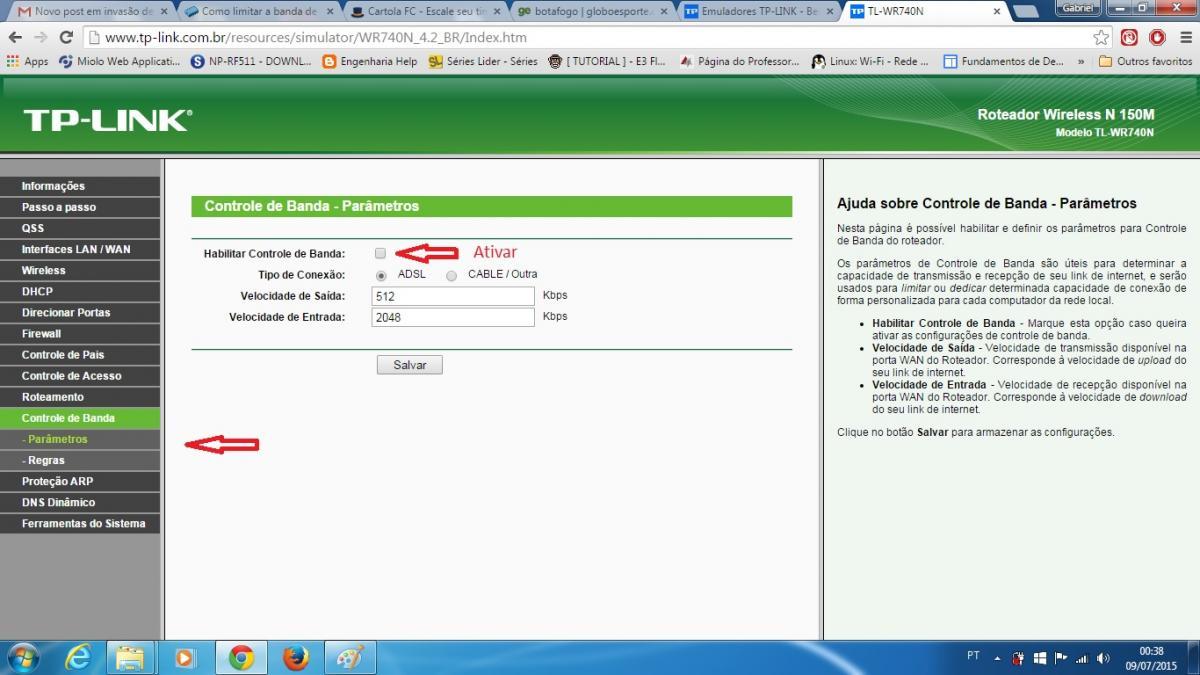1200x675 pixels.
Task: Open the Firewall menu item
Action: 80,333
